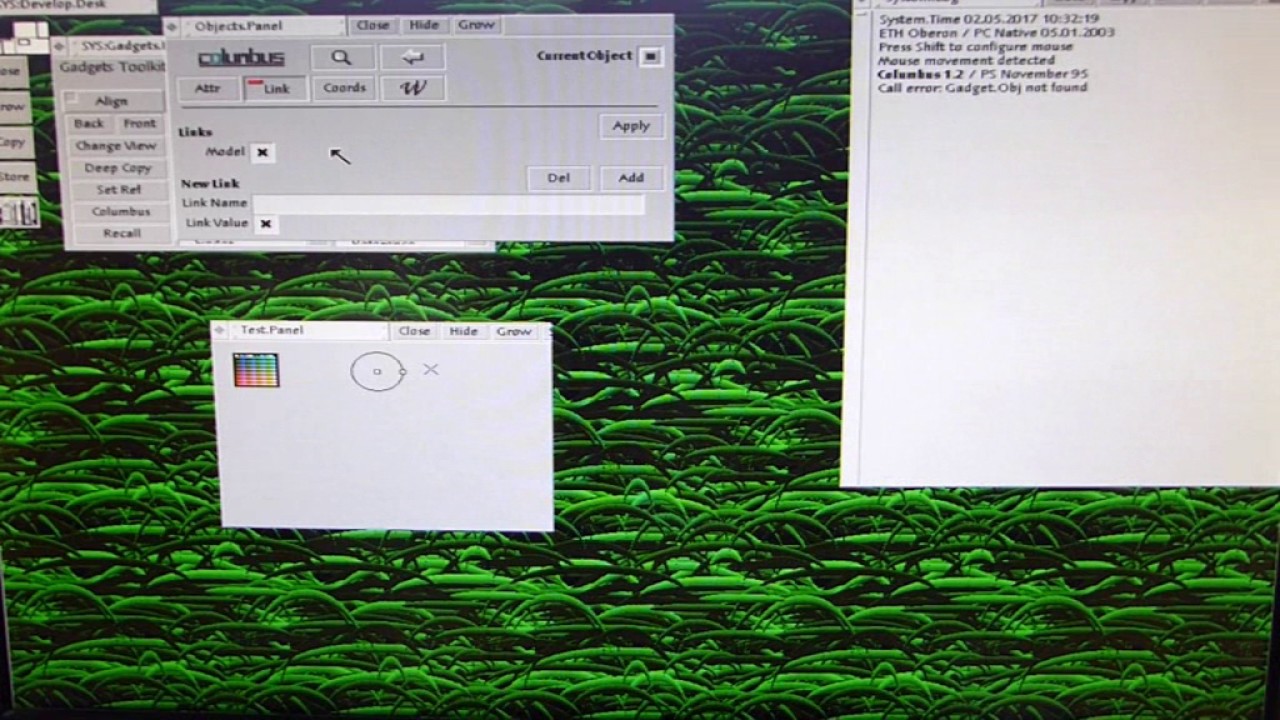The width and height of the screenshot is (1280, 720).
Task: Click the Link Name input field
Action: 448,204
